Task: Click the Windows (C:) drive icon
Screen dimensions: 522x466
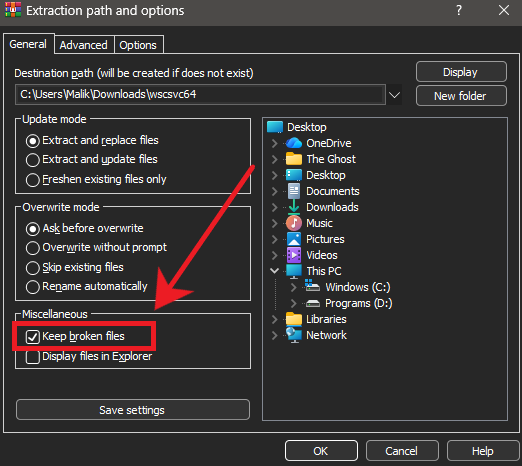Action: [312, 286]
